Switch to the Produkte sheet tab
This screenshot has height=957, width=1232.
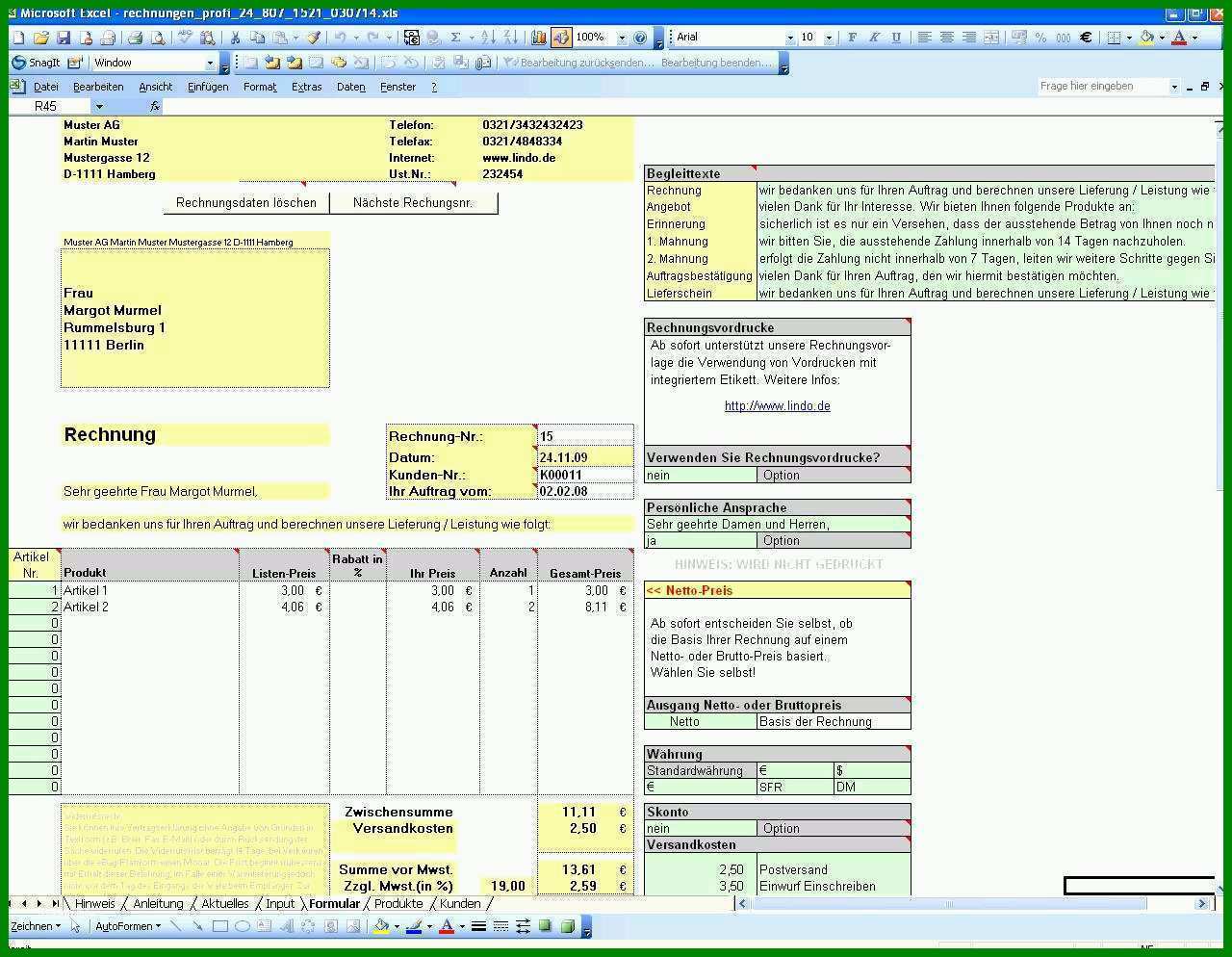coord(398,904)
